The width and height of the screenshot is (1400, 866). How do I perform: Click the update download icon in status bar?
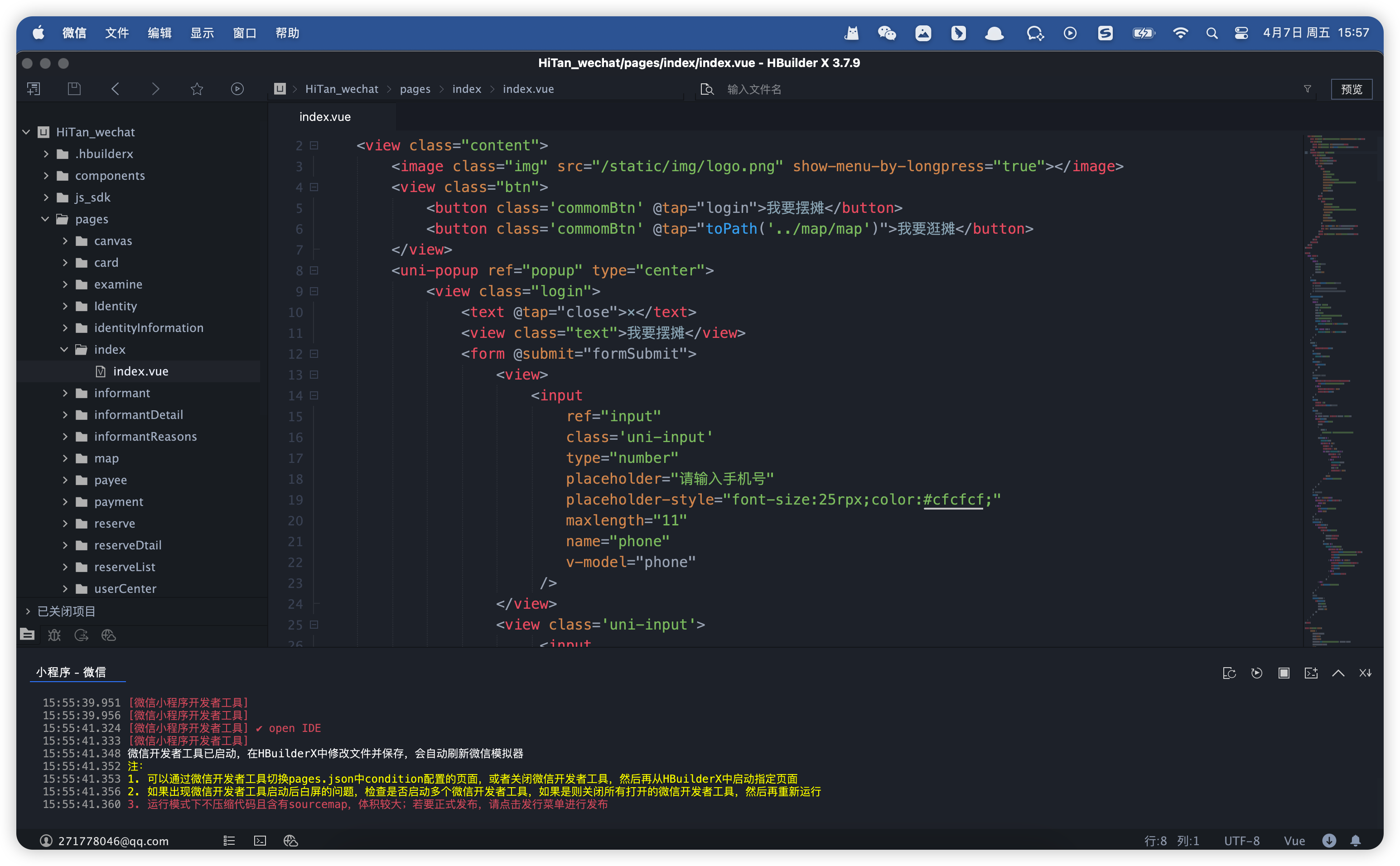point(1329,840)
